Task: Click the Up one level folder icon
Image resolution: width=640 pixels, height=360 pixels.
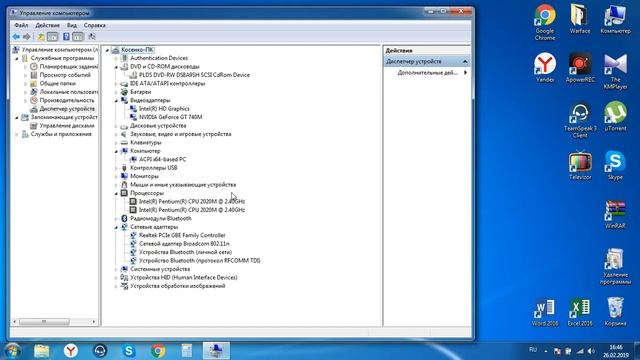Action: pos(41,37)
